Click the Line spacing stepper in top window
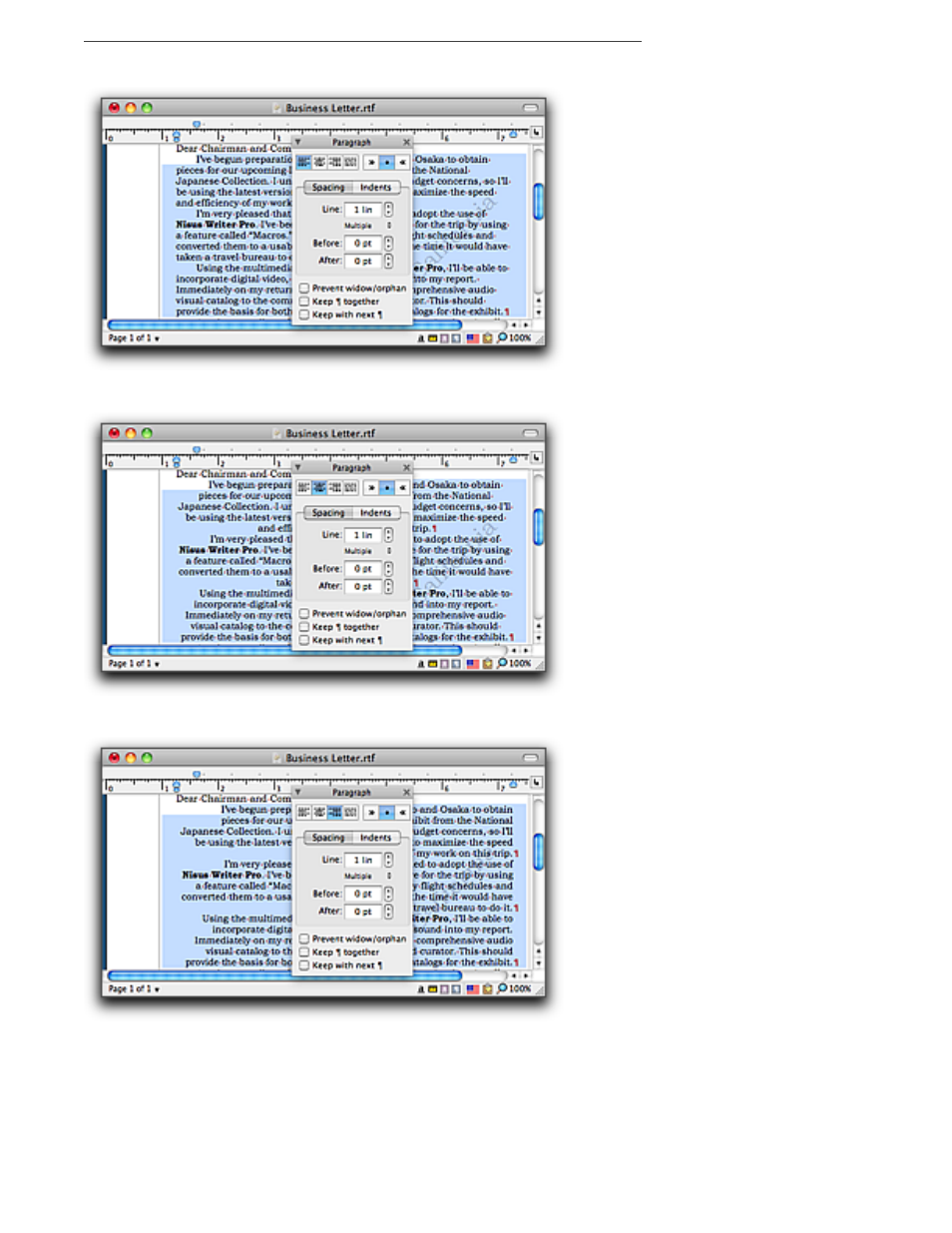 [389, 210]
